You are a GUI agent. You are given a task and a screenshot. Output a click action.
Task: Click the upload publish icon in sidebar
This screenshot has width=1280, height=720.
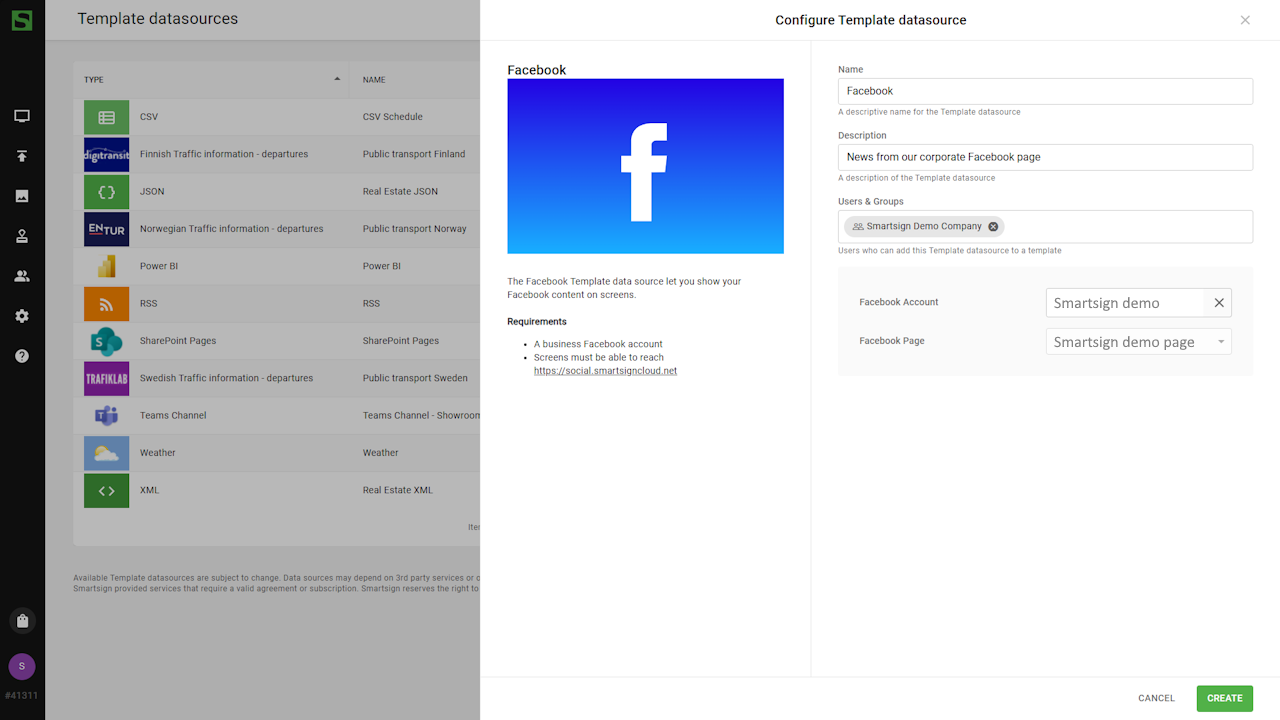coord(22,156)
